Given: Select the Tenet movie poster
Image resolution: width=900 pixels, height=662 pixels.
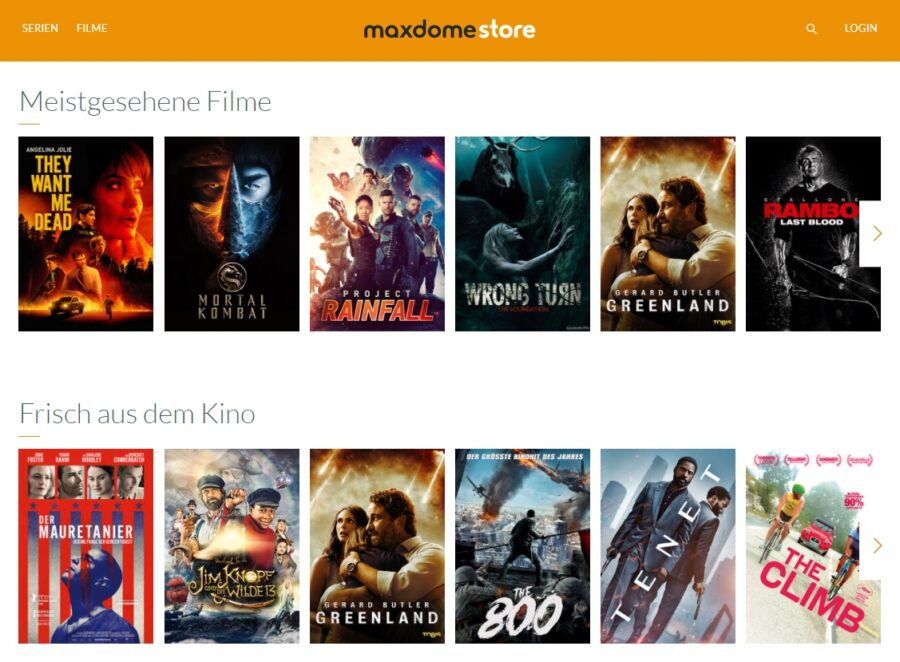Looking at the screenshot, I should (x=668, y=546).
